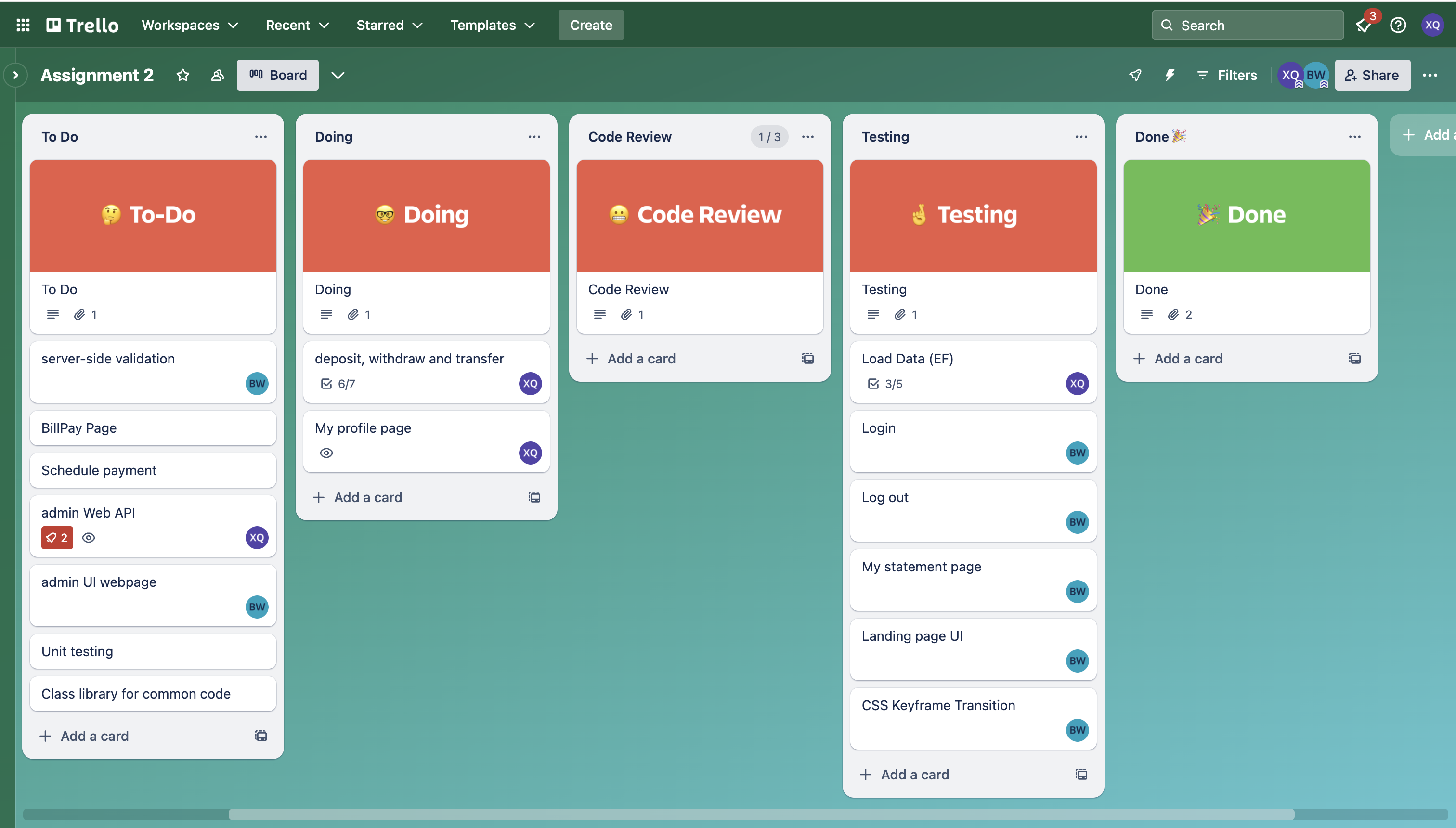Click the Create button

(590, 25)
